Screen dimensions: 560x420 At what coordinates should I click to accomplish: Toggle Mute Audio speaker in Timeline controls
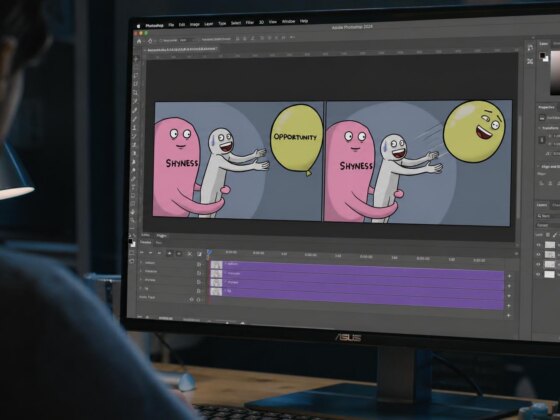coord(179,254)
